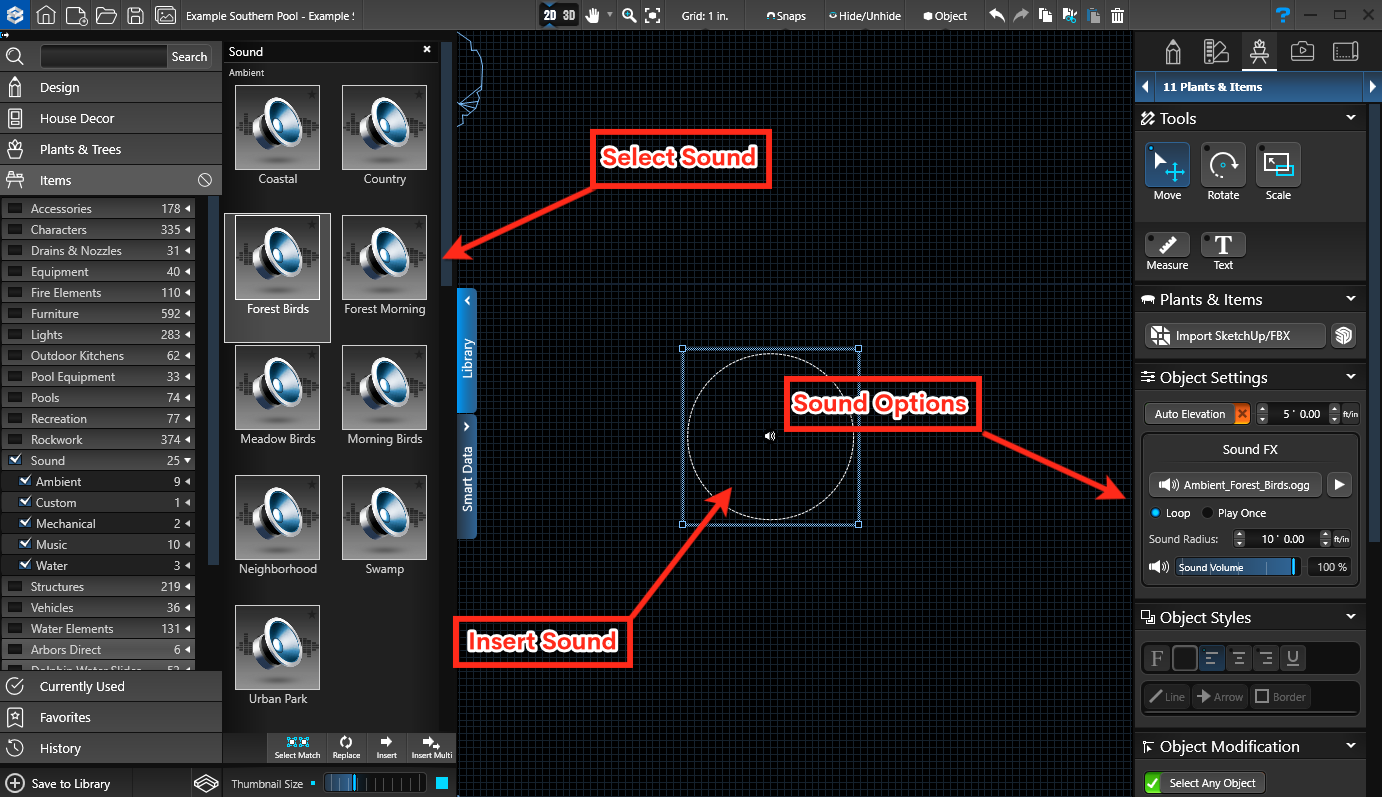Toggle the Custom sounds checkbox
Viewport: 1382px width, 797px height.
coord(23,502)
